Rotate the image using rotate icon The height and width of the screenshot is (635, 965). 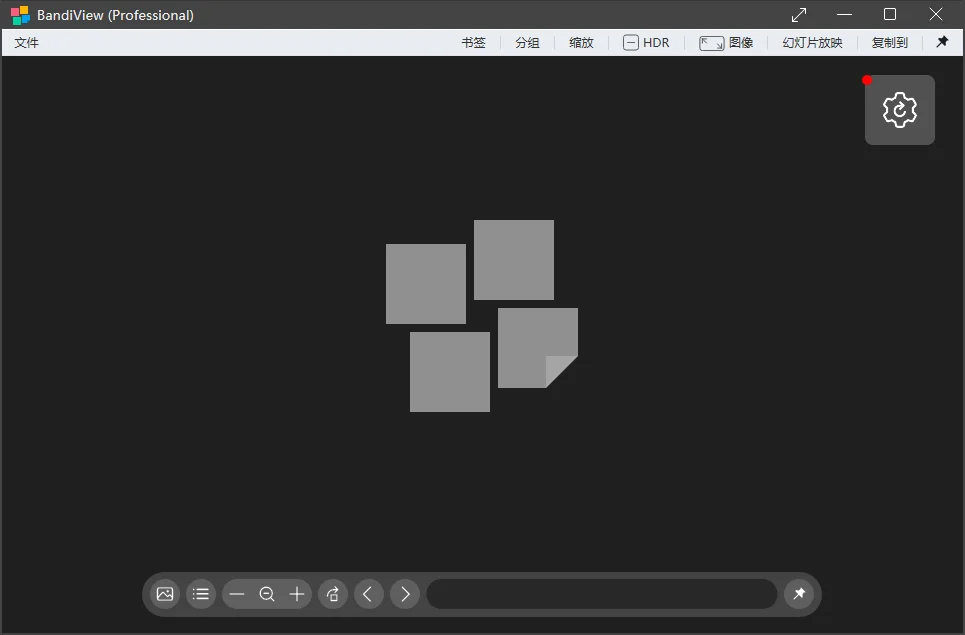tap(333, 594)
